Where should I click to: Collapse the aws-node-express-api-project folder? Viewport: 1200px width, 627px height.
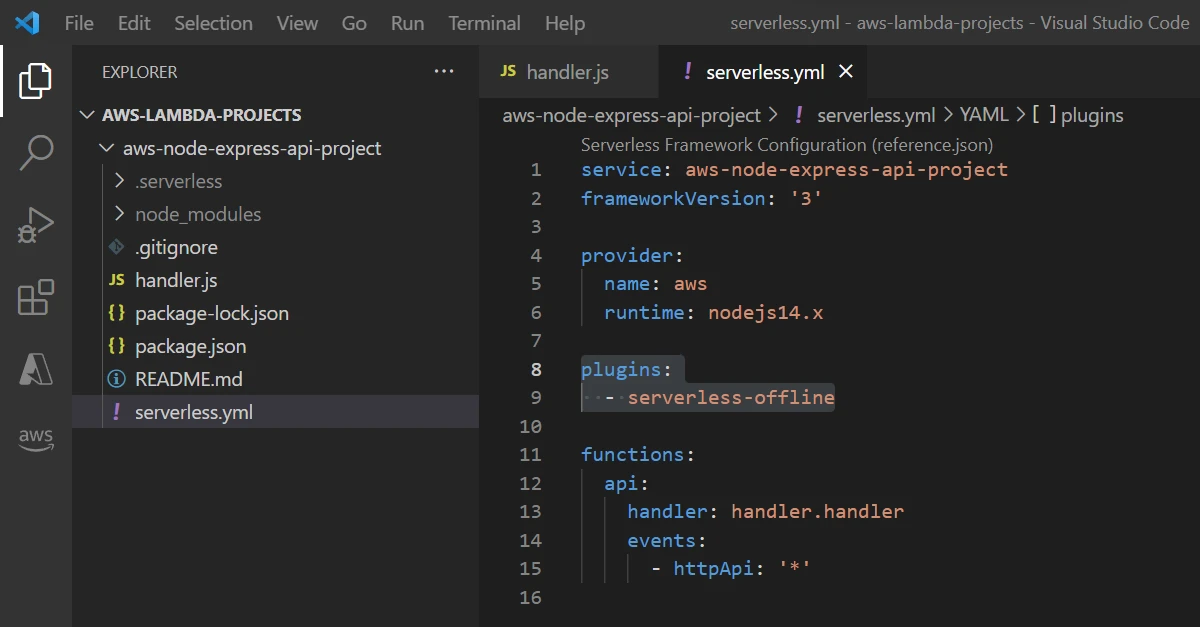tap(108, 148)
